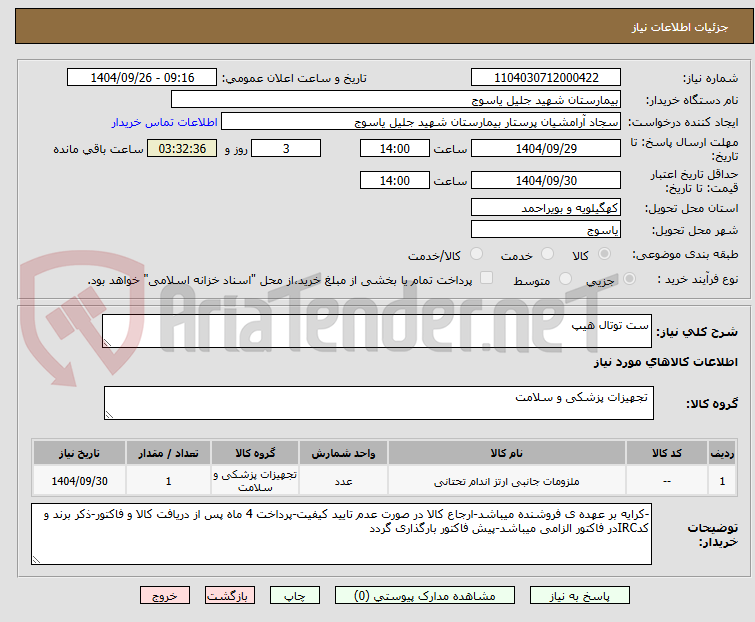Click the buyer notes textarea توضیحات خریدار

pos(341,534)
